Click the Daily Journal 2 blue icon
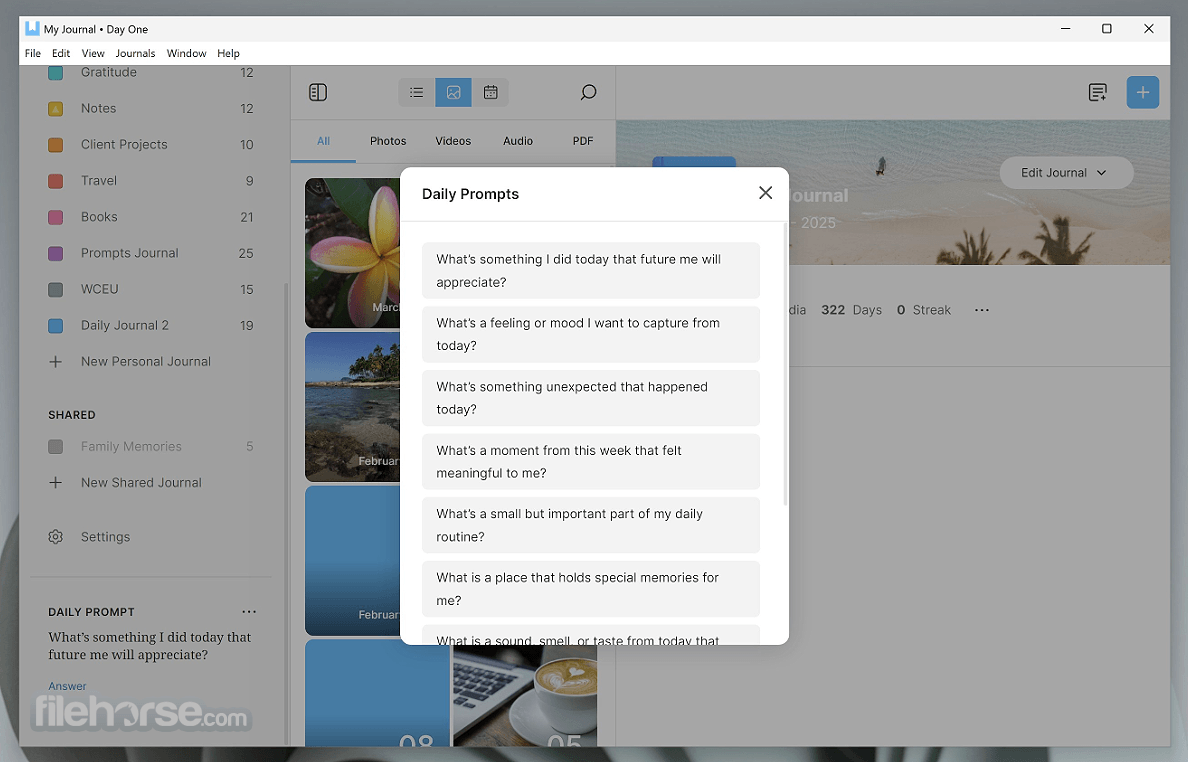Screen dimensions: 1188x762 [x=55, y=326]
